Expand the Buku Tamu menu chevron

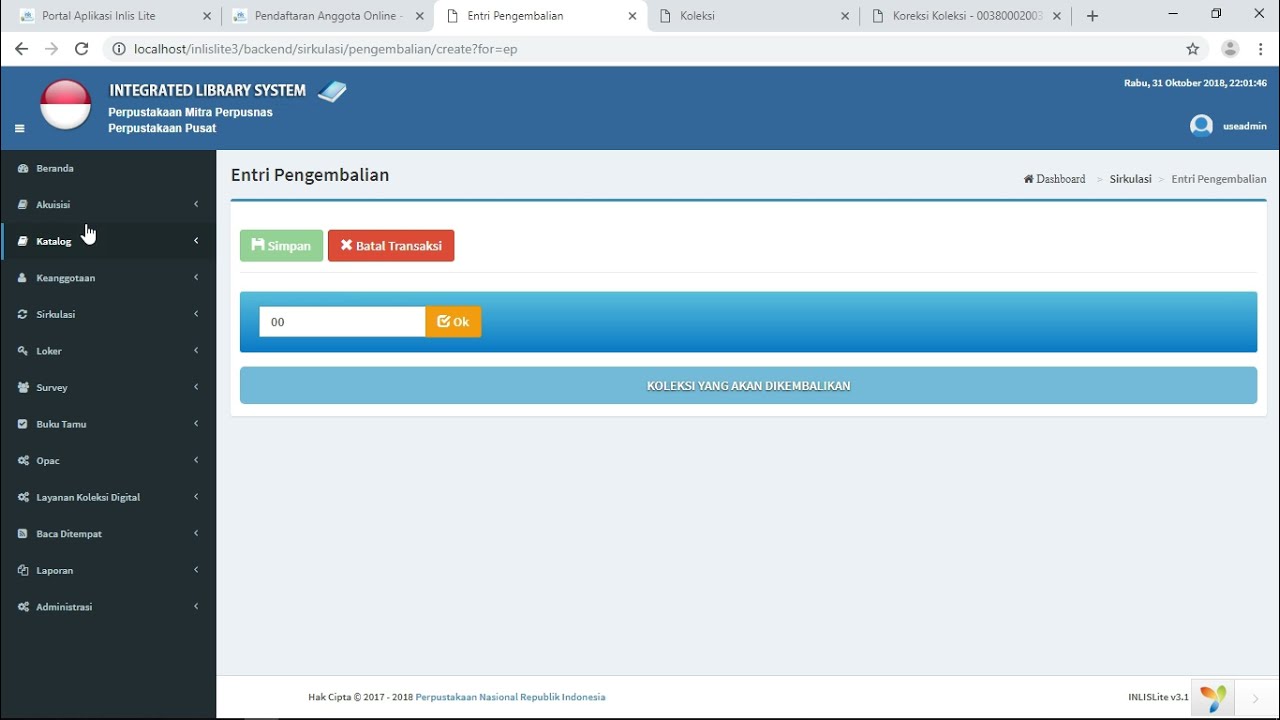pos(196,424)
